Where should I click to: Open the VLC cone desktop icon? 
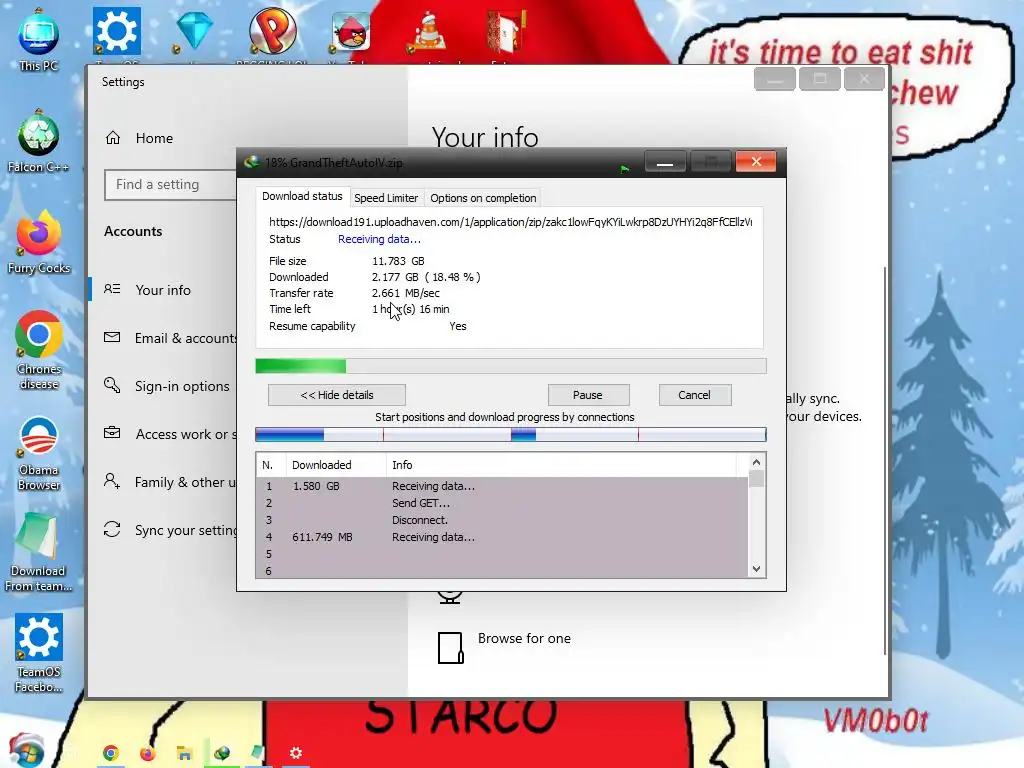point(428,31)
